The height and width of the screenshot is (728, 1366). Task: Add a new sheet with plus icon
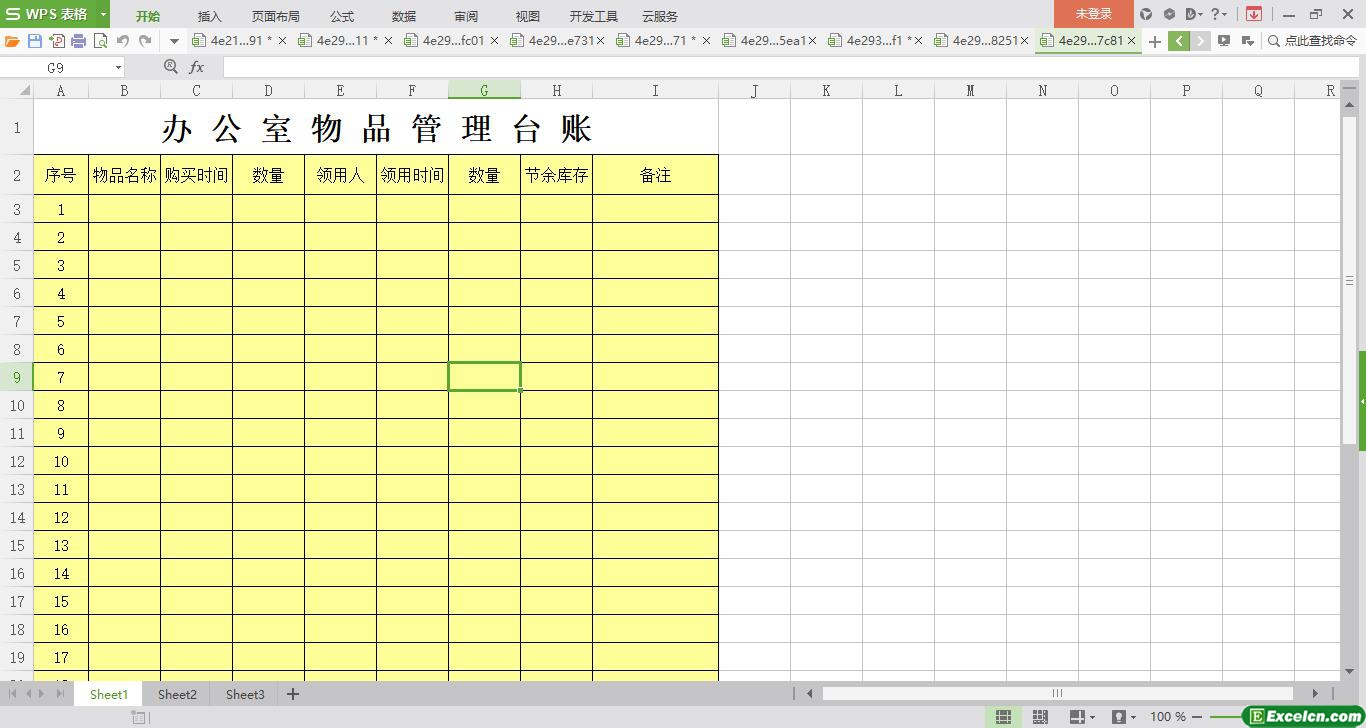(x=293, y=694)
